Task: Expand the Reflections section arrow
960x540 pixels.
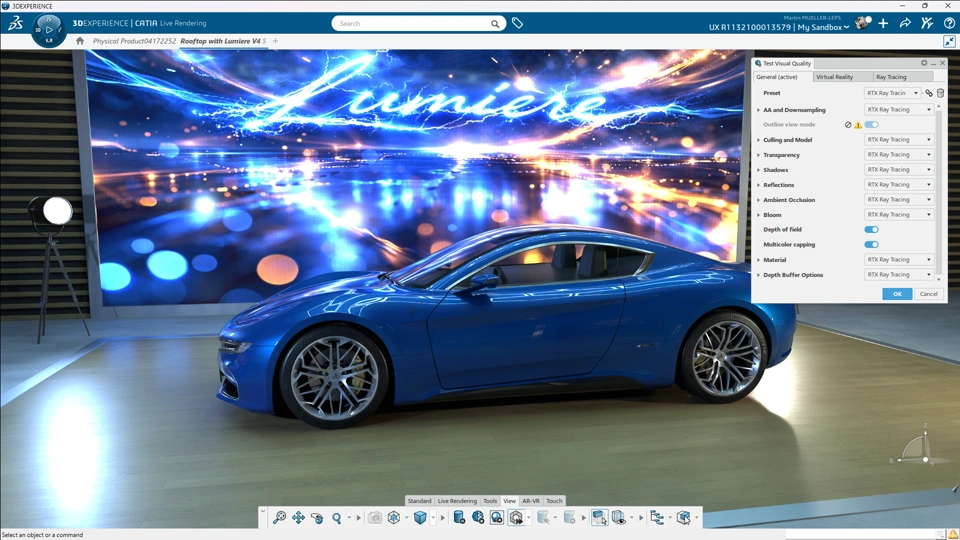Action: tap(759, 185)
